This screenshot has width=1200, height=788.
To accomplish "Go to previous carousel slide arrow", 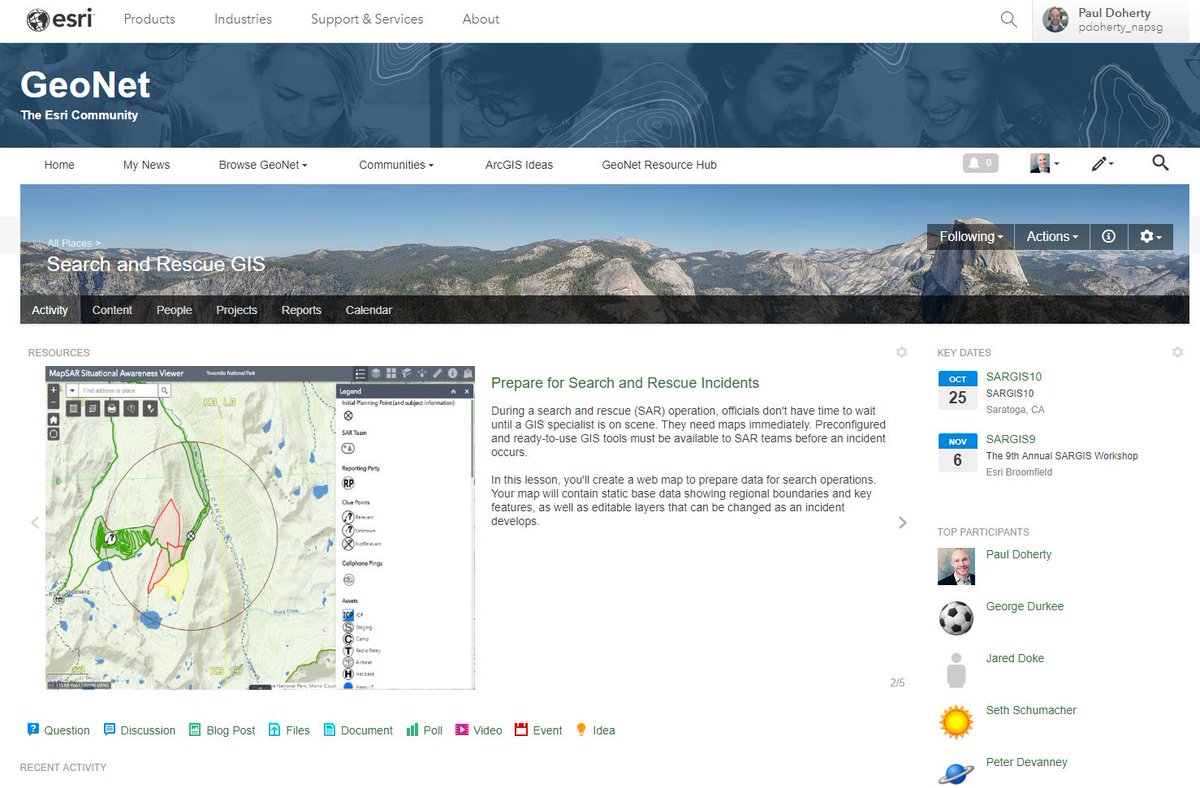I will point(35,522).
